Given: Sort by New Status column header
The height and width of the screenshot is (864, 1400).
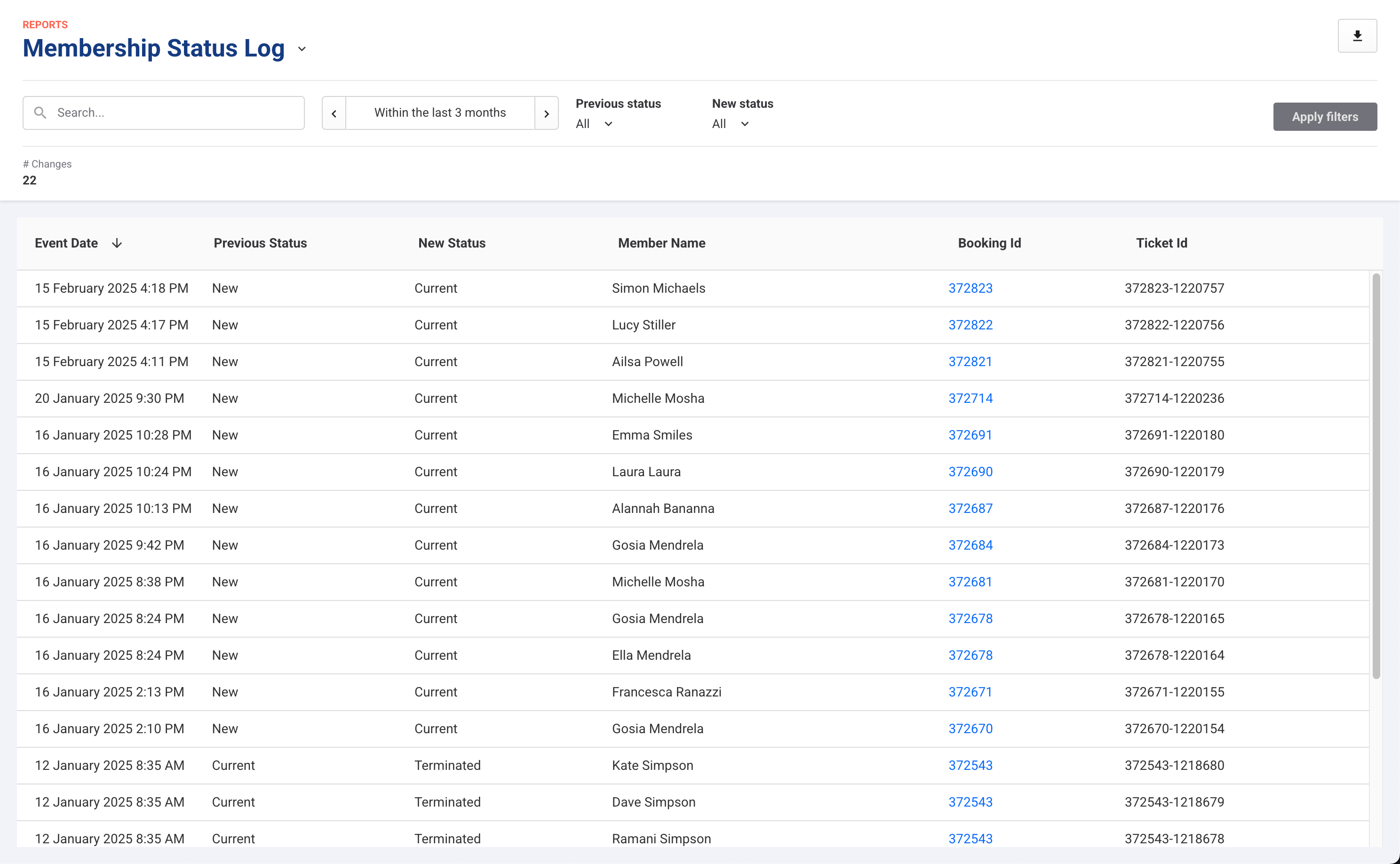Looking at the screenshot, I should click(x=452, y=243).
